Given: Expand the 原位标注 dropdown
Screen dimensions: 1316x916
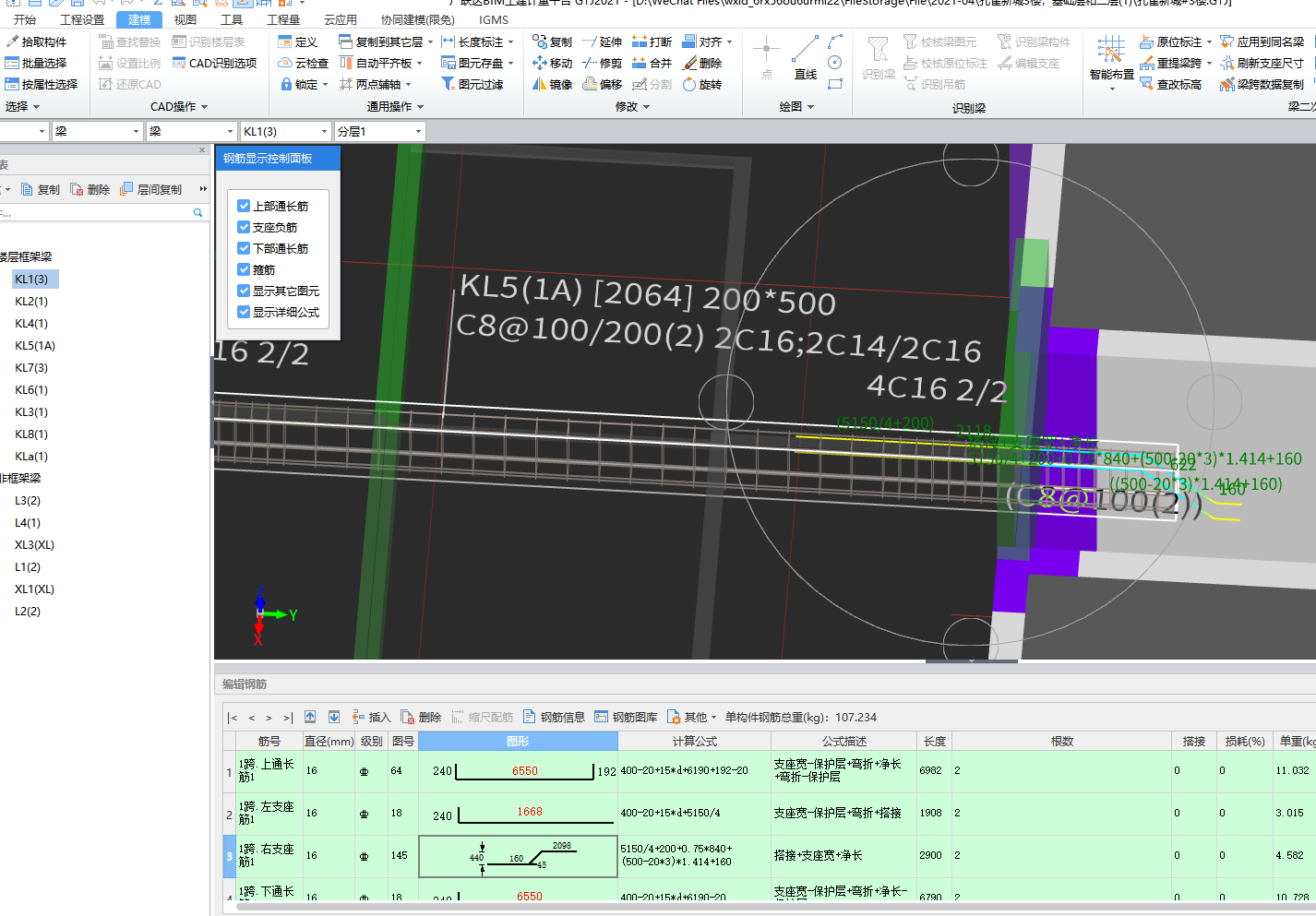Looking at the screenshot, I should [1209, 42].
